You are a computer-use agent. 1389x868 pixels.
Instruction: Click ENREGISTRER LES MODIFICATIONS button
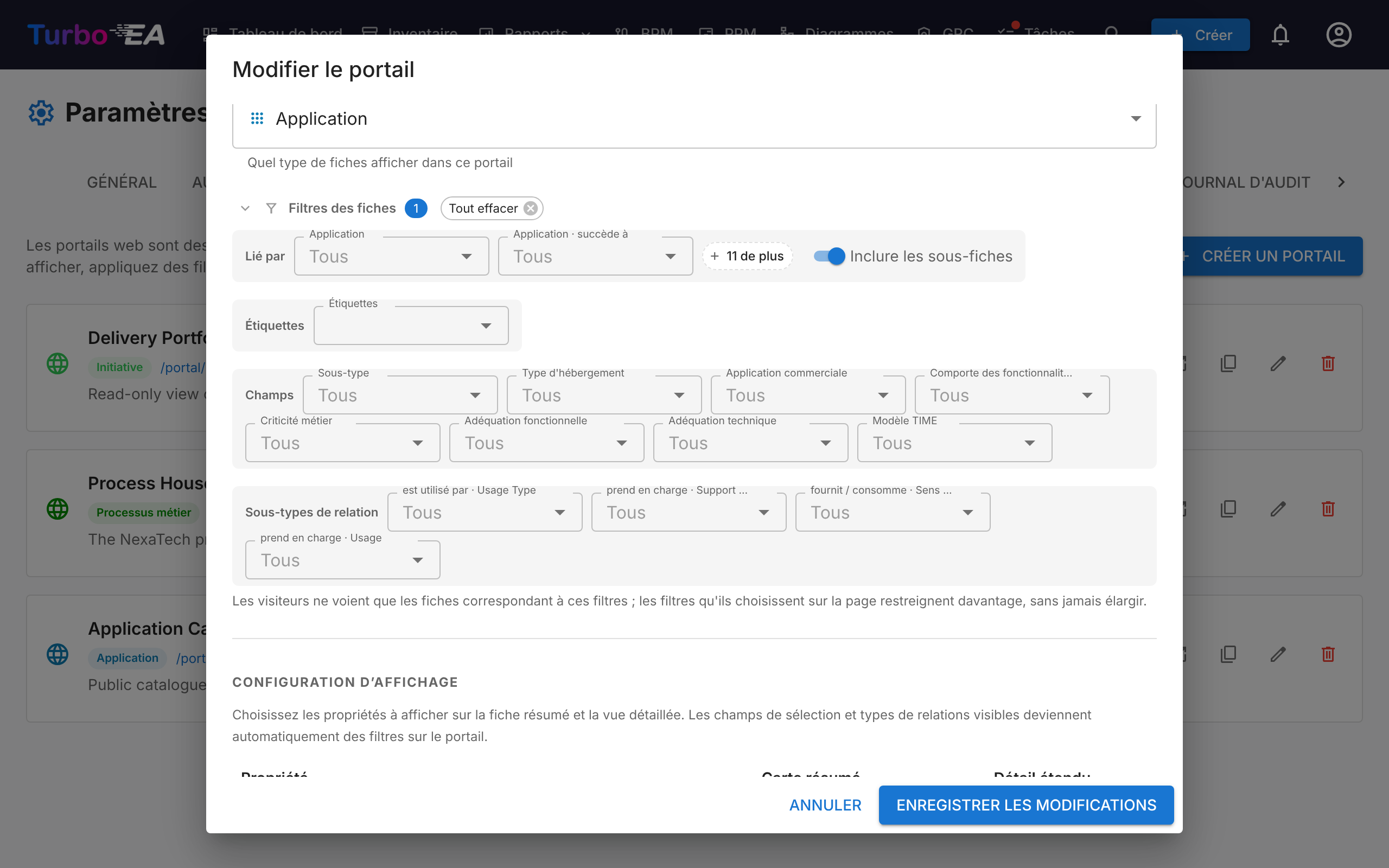[1026, 805]
